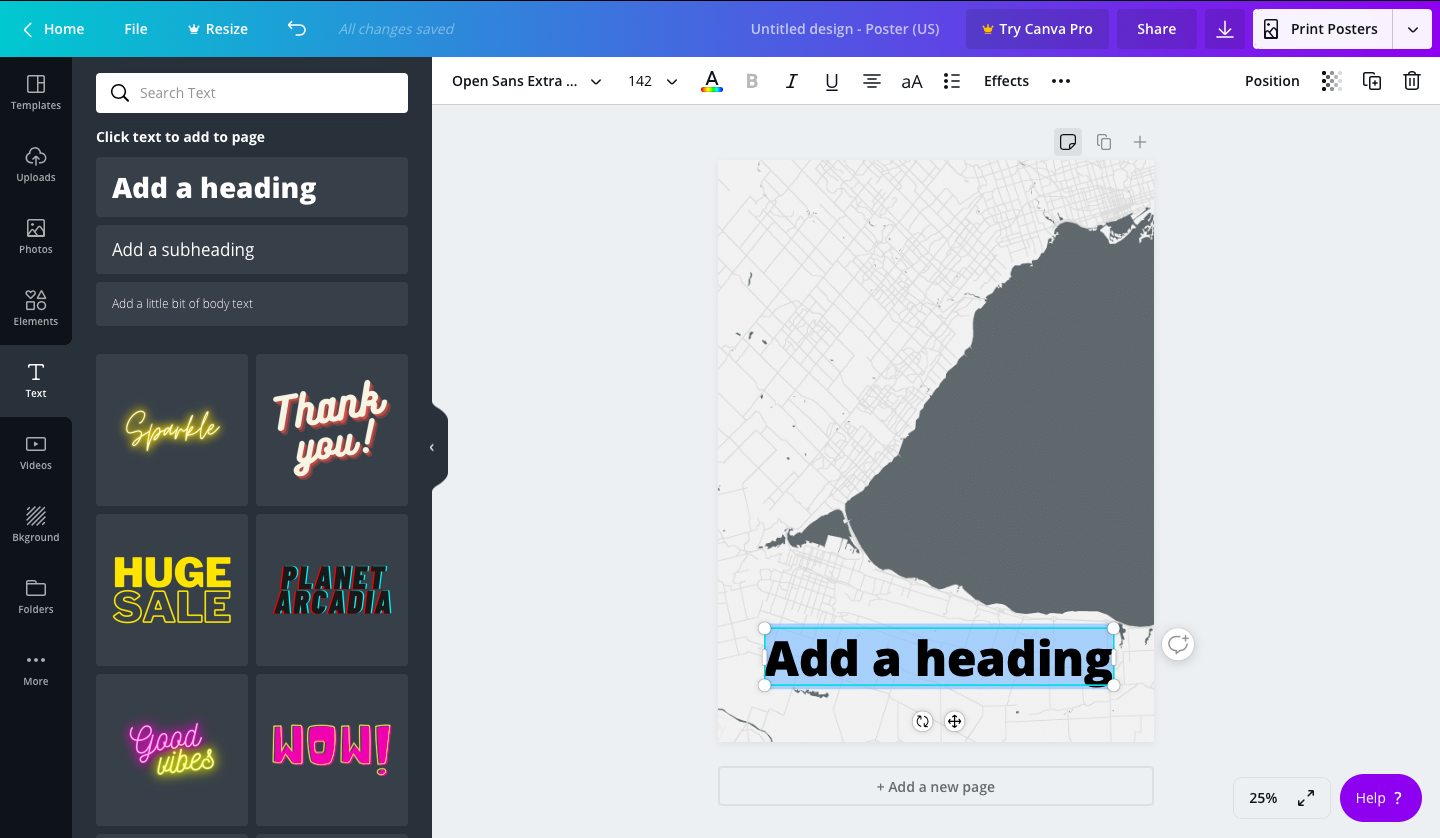The height and width of the screenshot is (838, 1440).
Task: Toggle bold formatting
Action: coord(752,81)
